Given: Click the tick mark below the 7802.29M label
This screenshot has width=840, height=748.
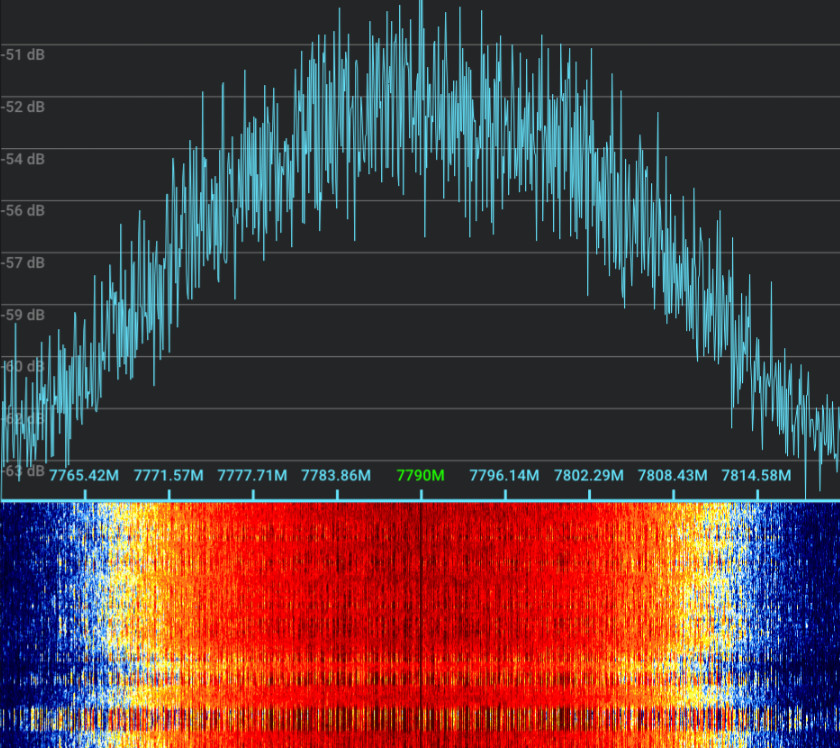Looking at the screenshot, I should [x=589, y=493].
